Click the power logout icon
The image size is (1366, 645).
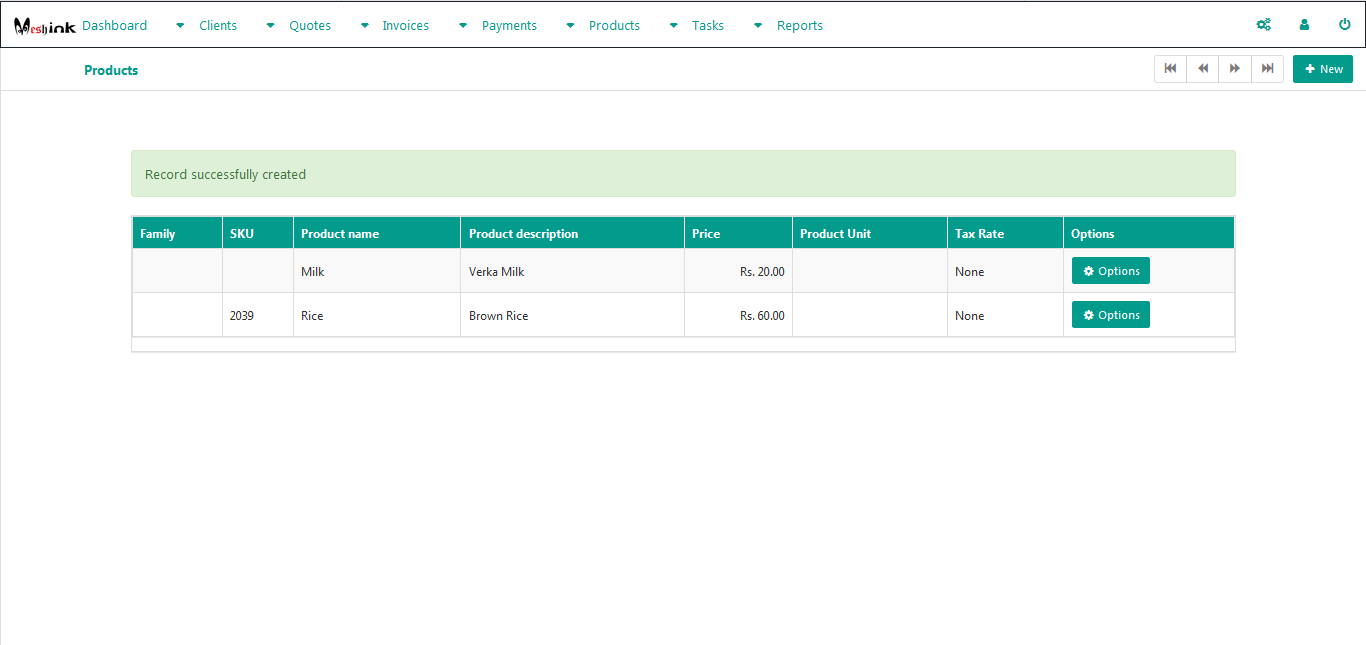click(x=1344, y=25)
